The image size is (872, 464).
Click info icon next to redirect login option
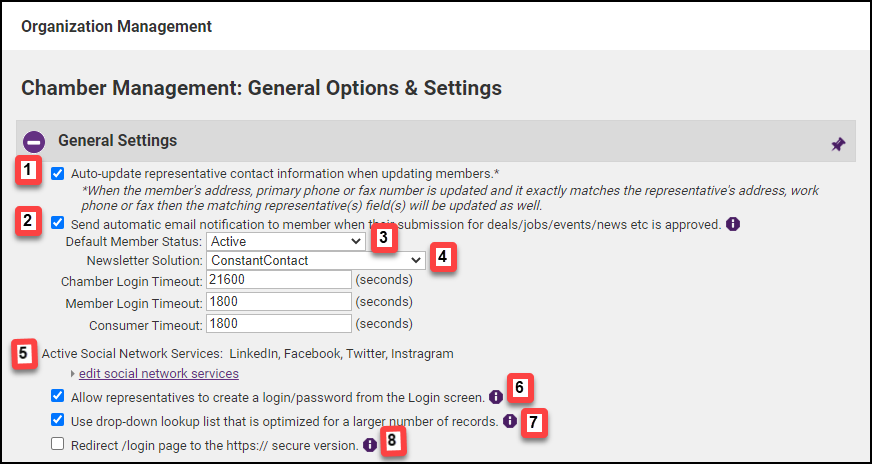pyautogui.click(x=369, y=445)
